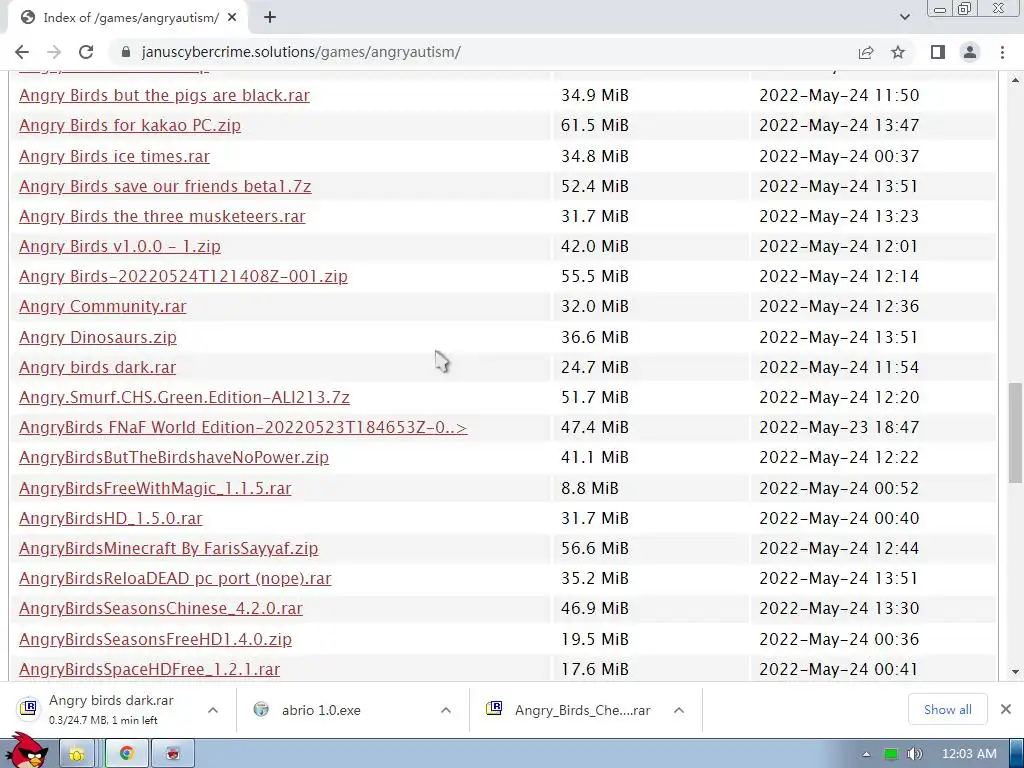The image size is (1024, 768).
Task: Bookmark this page with the star
Action: 898,52
